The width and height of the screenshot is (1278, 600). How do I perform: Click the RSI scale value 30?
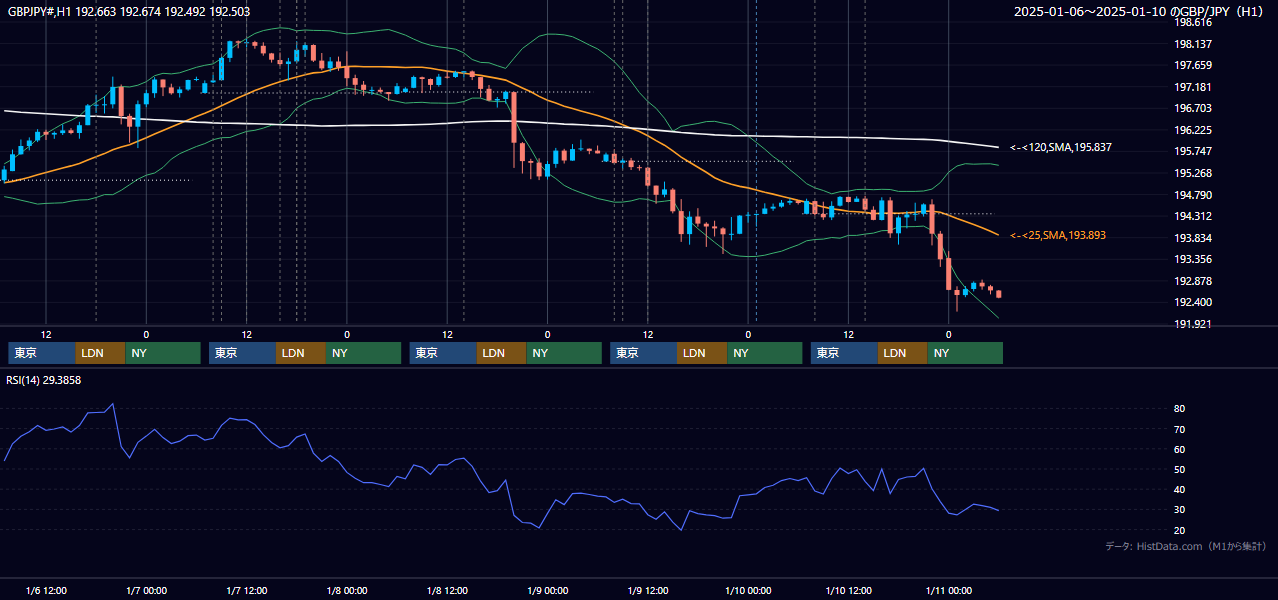1180,510
